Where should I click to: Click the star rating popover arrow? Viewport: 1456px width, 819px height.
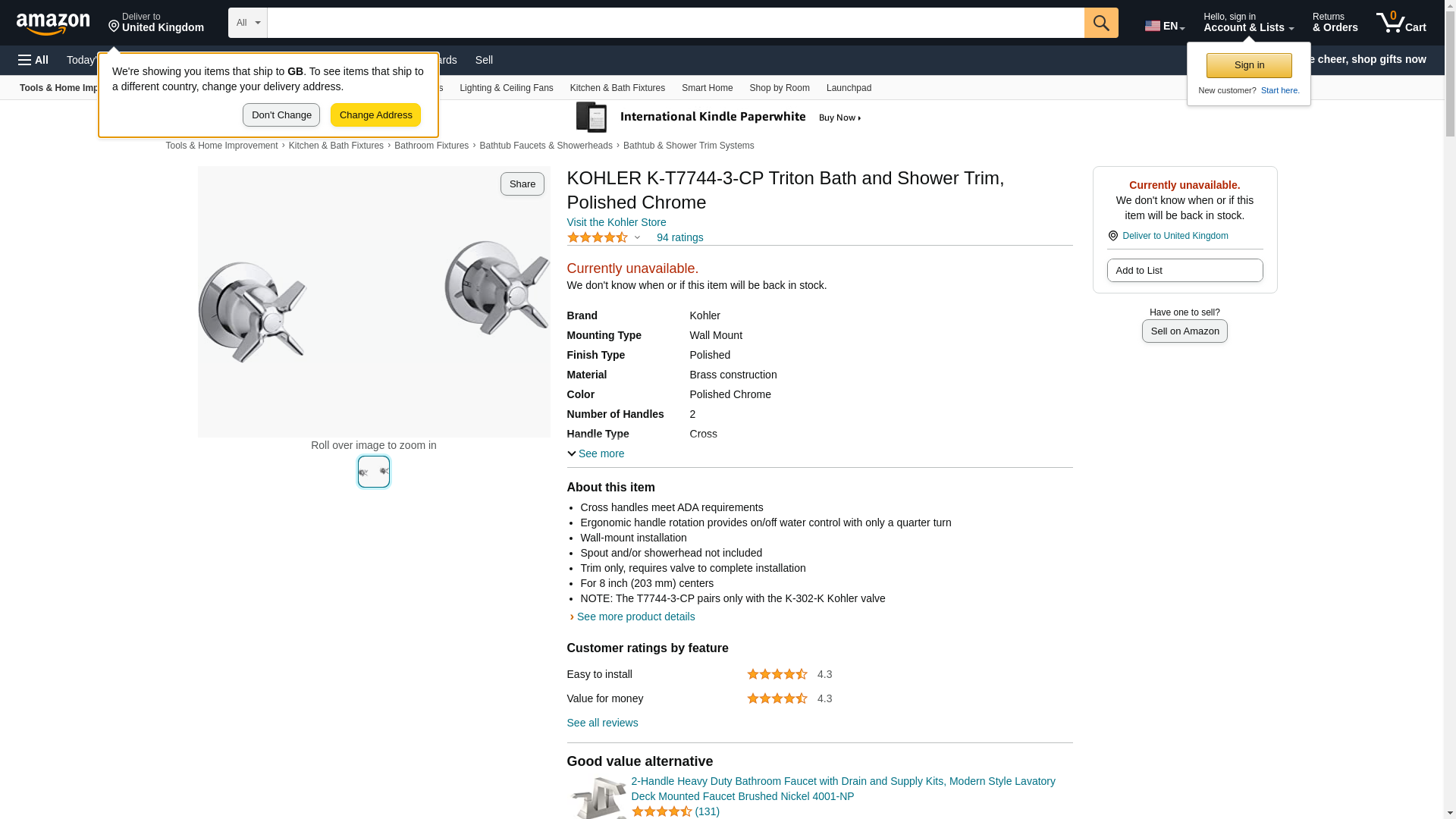pyautogui.click(x=637, y=237)
